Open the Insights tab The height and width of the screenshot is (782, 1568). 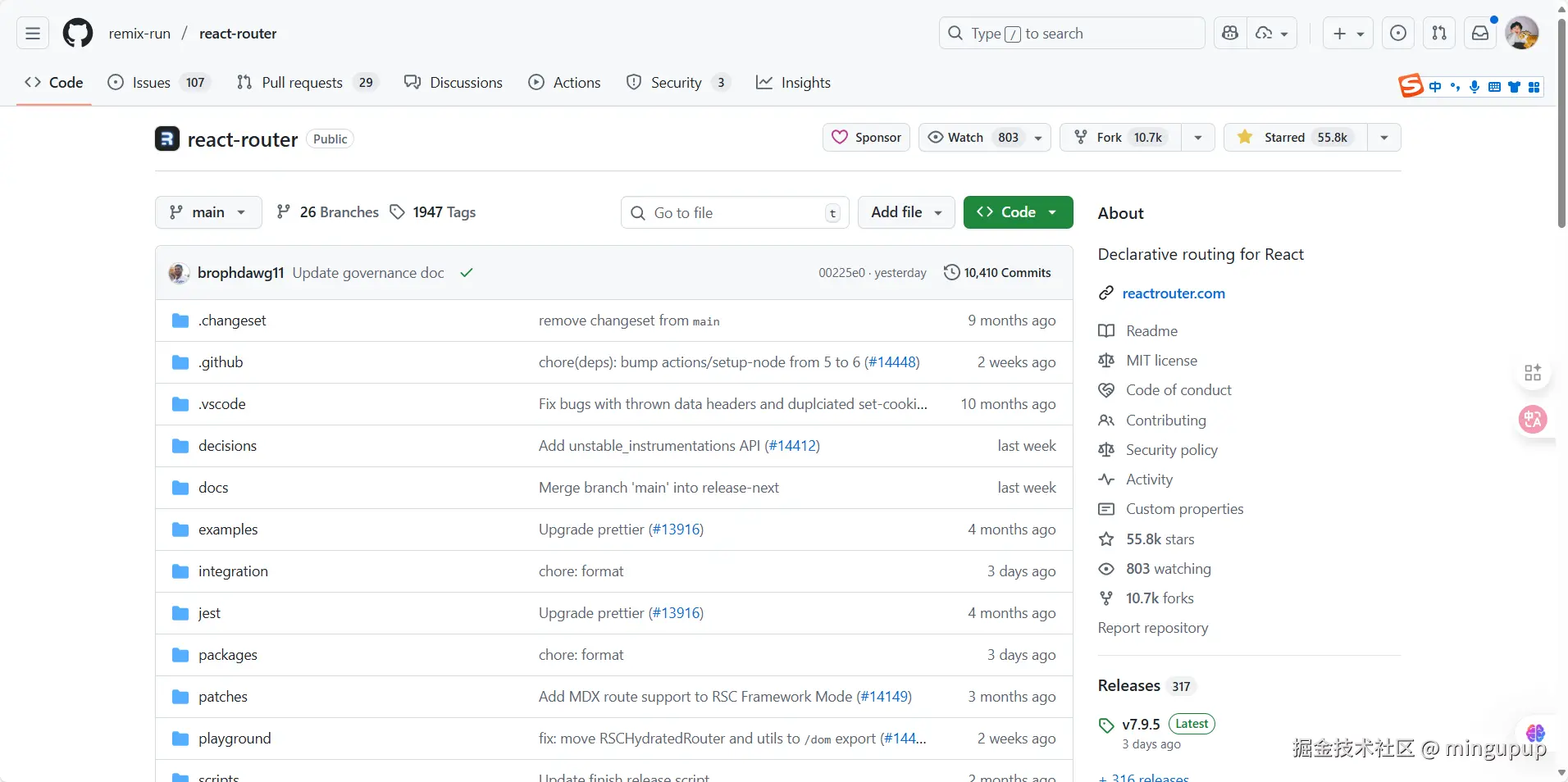[793, 83]
